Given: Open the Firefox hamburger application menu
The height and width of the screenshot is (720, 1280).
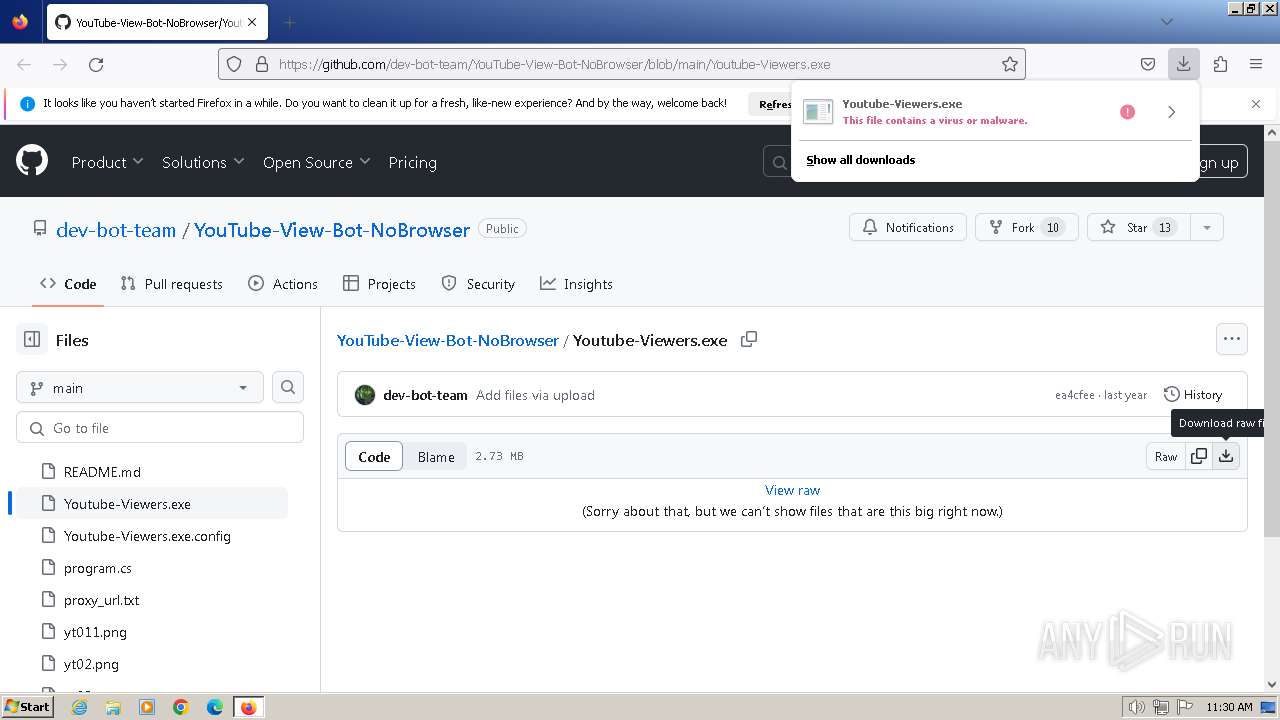Looking at the screenshot, I should point(1256,64).
